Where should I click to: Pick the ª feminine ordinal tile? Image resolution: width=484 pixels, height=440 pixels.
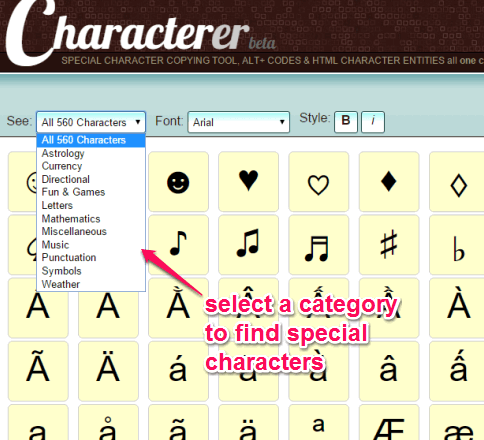(319, 422)
